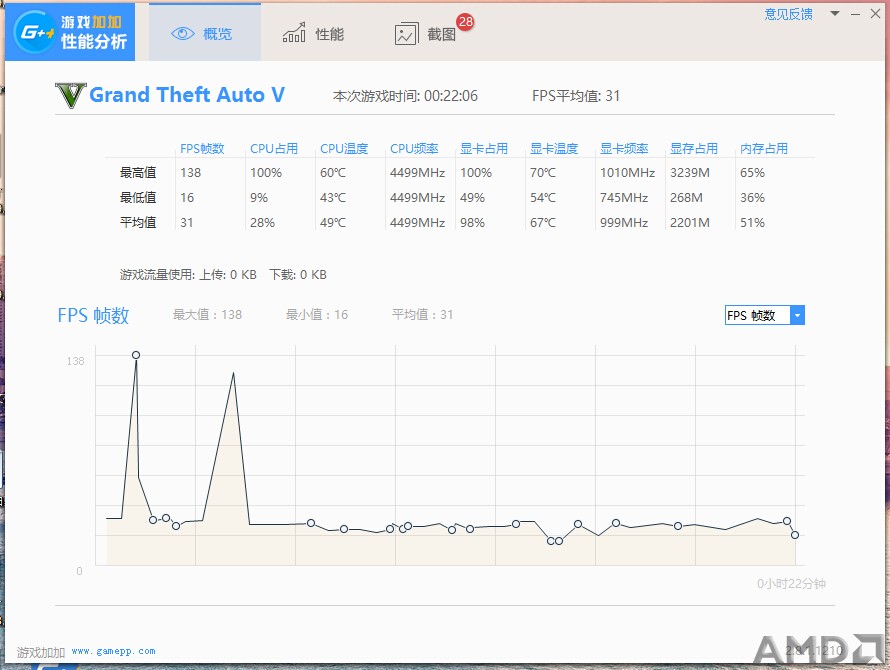Switch to the 性能 performance tab
Screen dimensions: 890x670
click(x=314, y=34)
